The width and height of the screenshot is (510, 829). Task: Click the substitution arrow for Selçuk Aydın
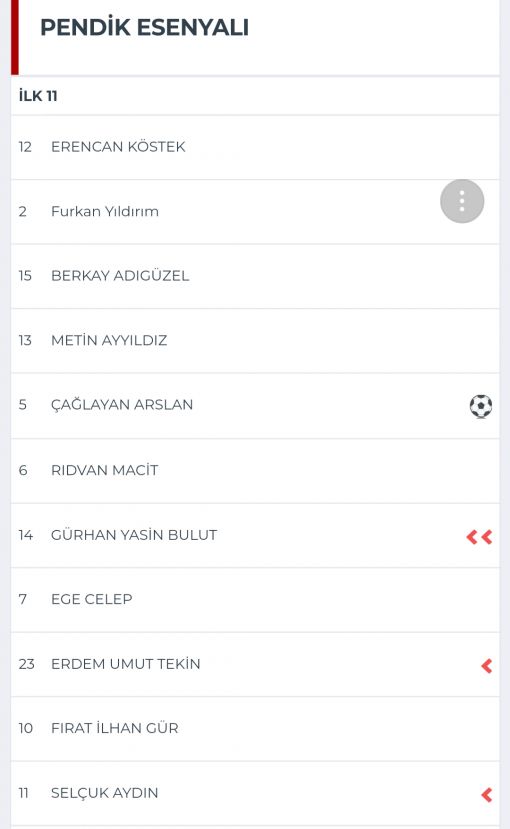pyautogui.click(x=487, y=795)
